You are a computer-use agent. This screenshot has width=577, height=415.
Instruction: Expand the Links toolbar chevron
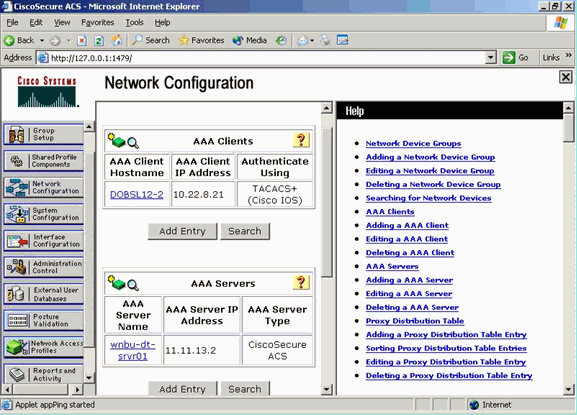[x=569, y=55]
